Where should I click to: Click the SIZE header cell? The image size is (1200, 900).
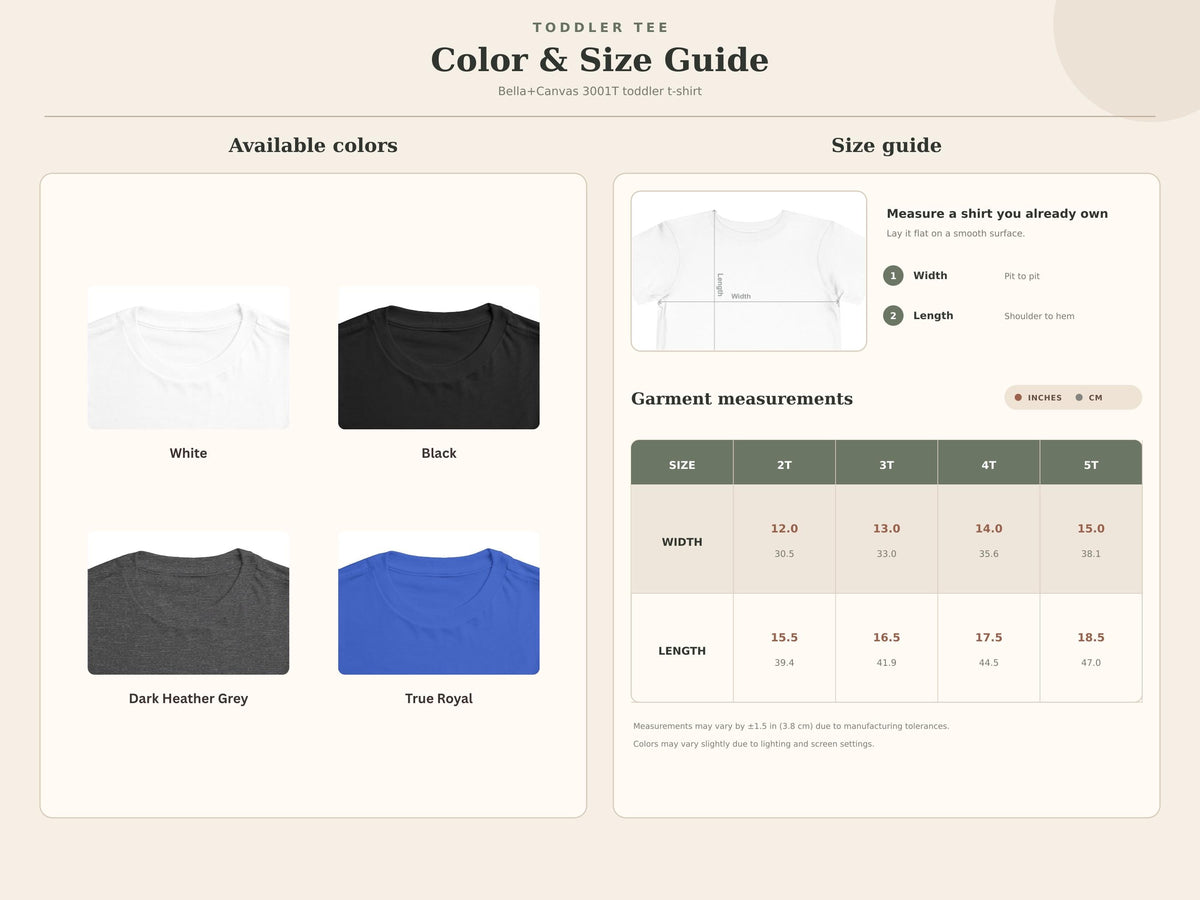tap(682, 465)
